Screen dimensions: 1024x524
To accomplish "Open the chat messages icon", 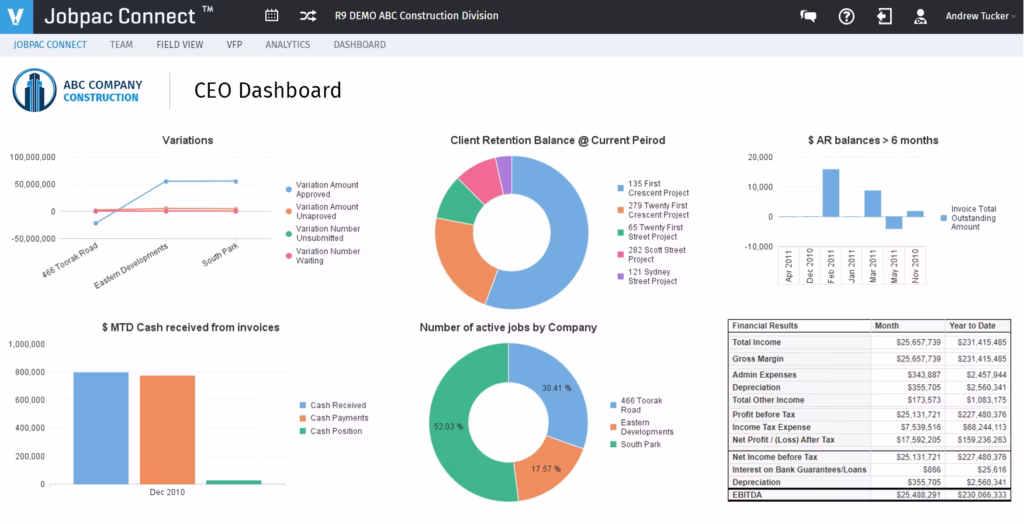I will click(808, 16).
